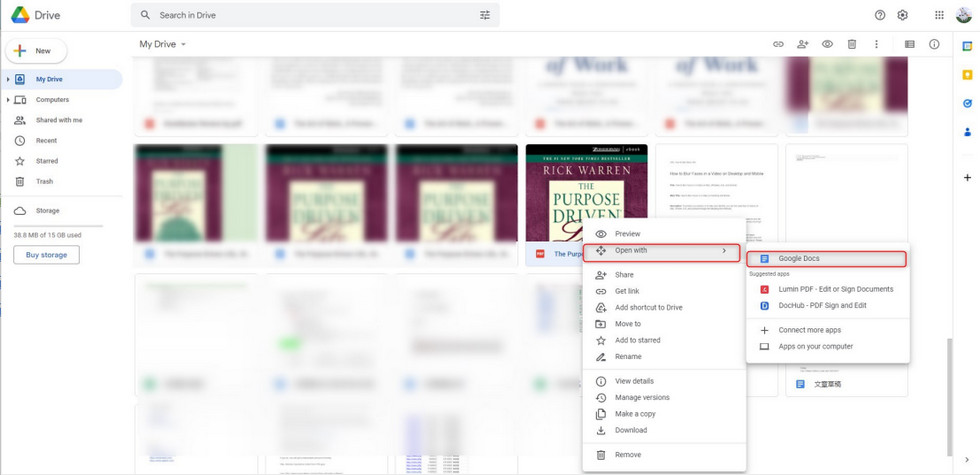Open the search options filter icon
The width and height of the screenshot is (980, 475).
coord(485,15)
